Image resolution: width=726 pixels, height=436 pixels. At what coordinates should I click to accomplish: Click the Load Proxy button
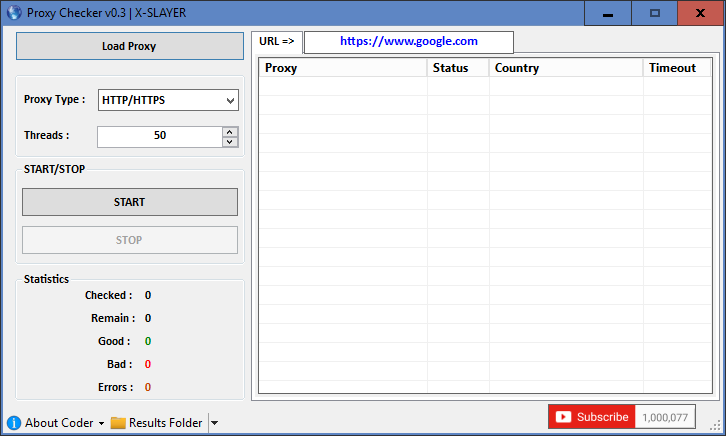tap(130, 46)
